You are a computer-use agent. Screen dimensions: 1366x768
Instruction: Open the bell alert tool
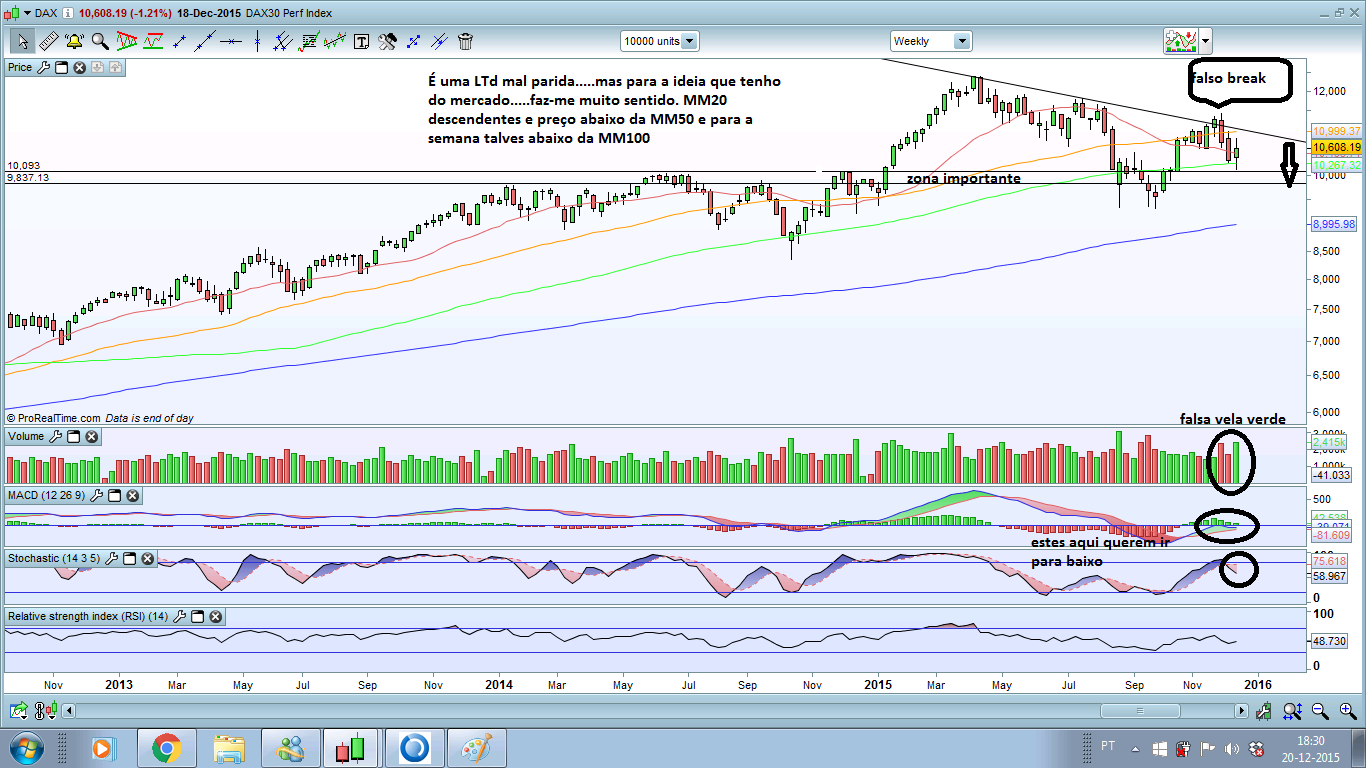pyautogui.click(x=74, y=41)
